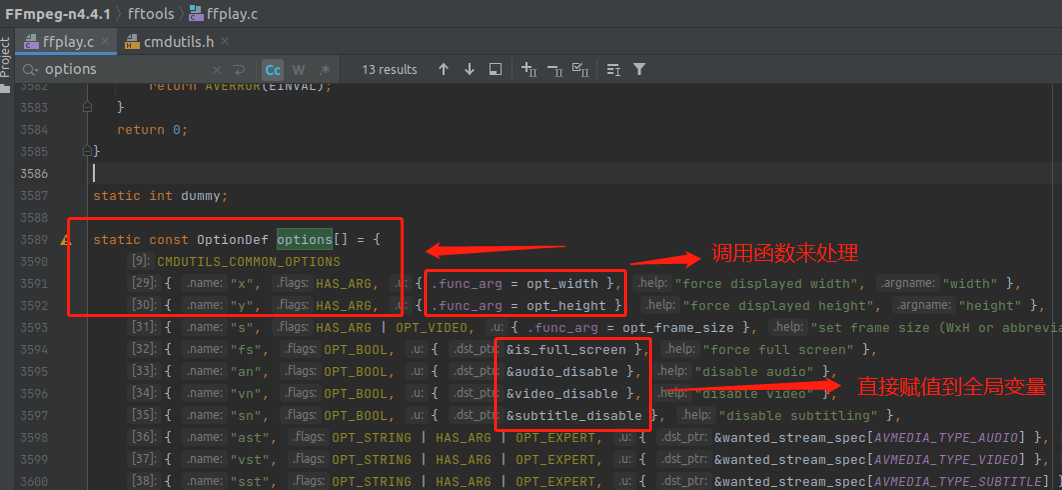Open search filter funnel icon
This screenshot has height=490, width=1062.
point(639,70)
